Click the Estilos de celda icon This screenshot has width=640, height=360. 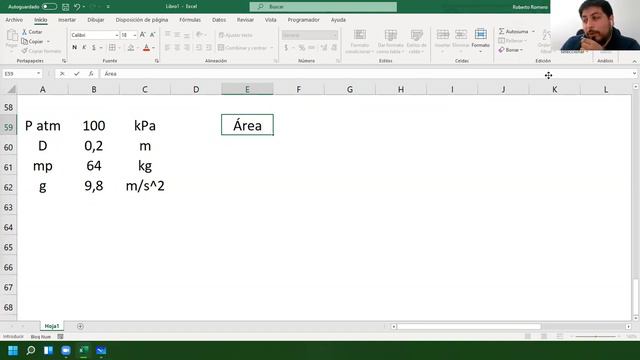click(416, 36)
